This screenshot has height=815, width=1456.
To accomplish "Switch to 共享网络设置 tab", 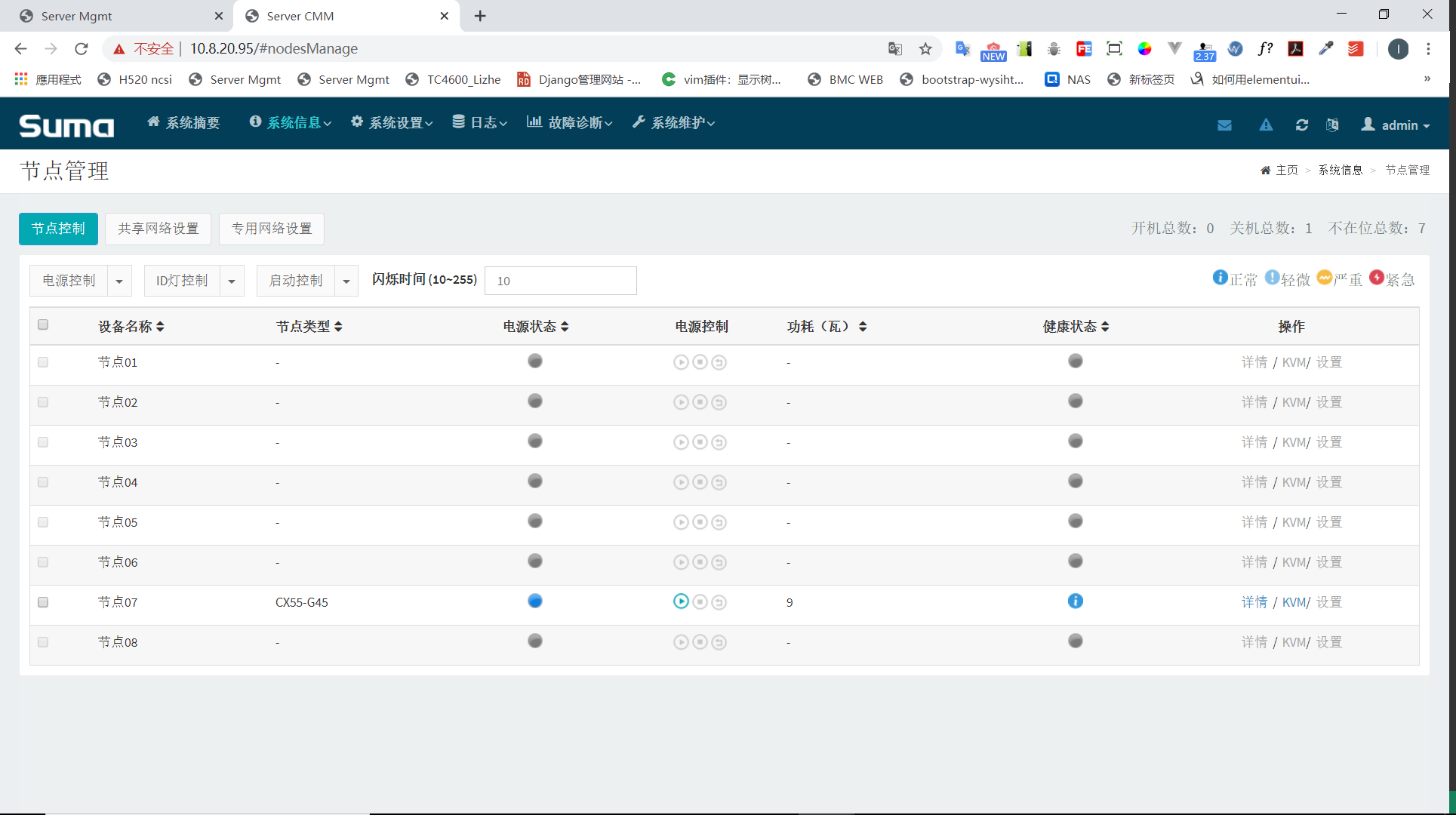I will point(158,229).
